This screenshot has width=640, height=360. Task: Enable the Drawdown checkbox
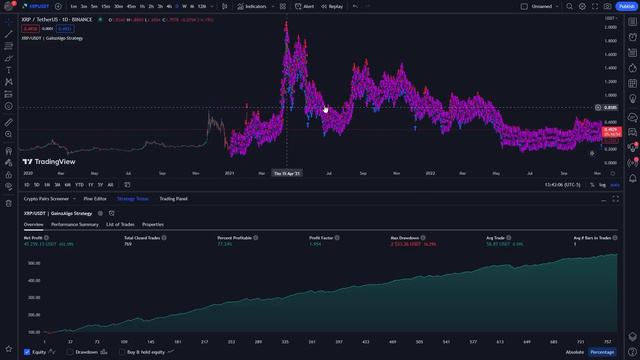click(x=70, y=352)
